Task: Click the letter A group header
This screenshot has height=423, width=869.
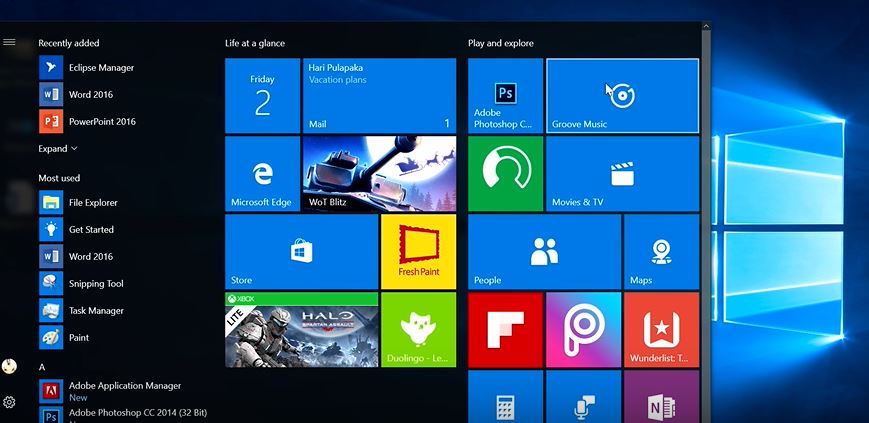Action: 42,367
